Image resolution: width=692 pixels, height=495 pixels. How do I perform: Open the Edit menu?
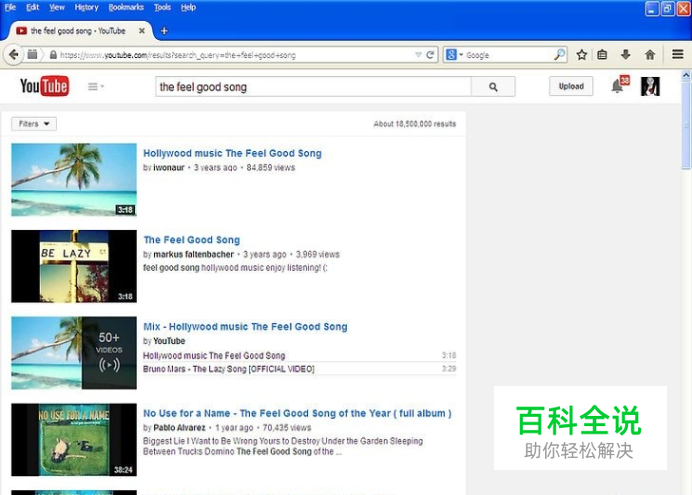(x=32, y=7)
